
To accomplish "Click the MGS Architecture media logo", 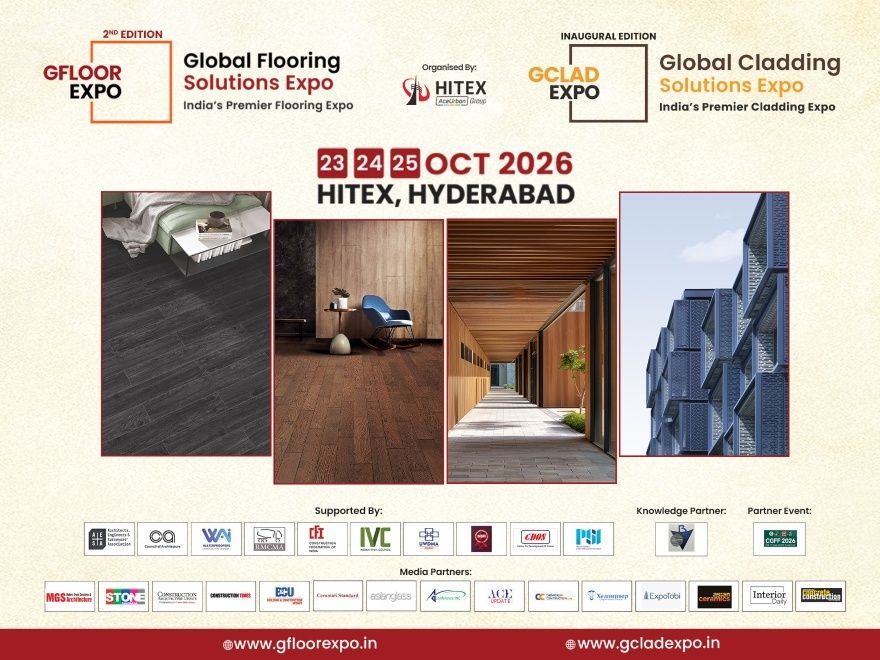I will pyautogui.click(x=70, y=596).
